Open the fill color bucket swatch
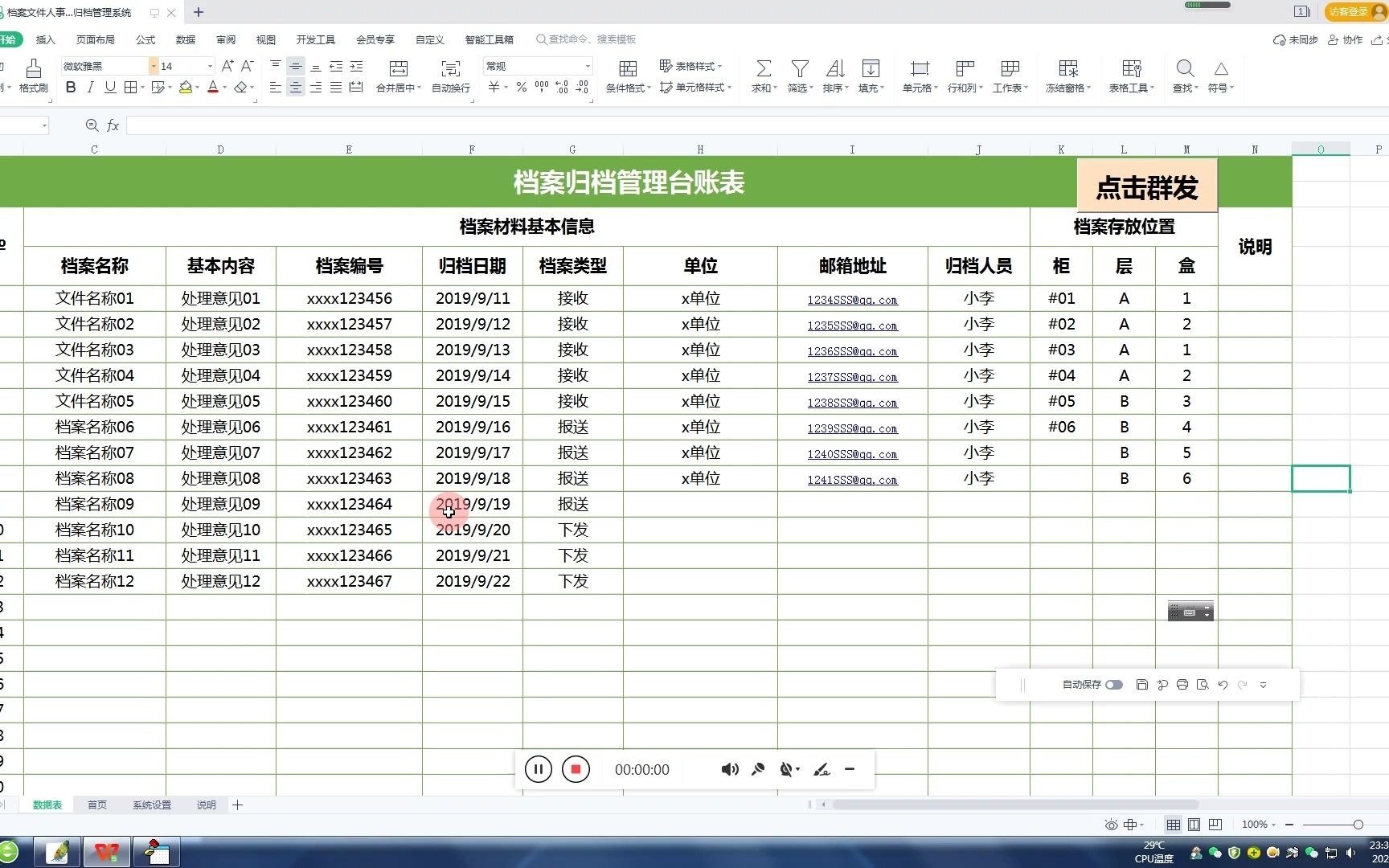Screen dimensions: 1389x868 186,87
